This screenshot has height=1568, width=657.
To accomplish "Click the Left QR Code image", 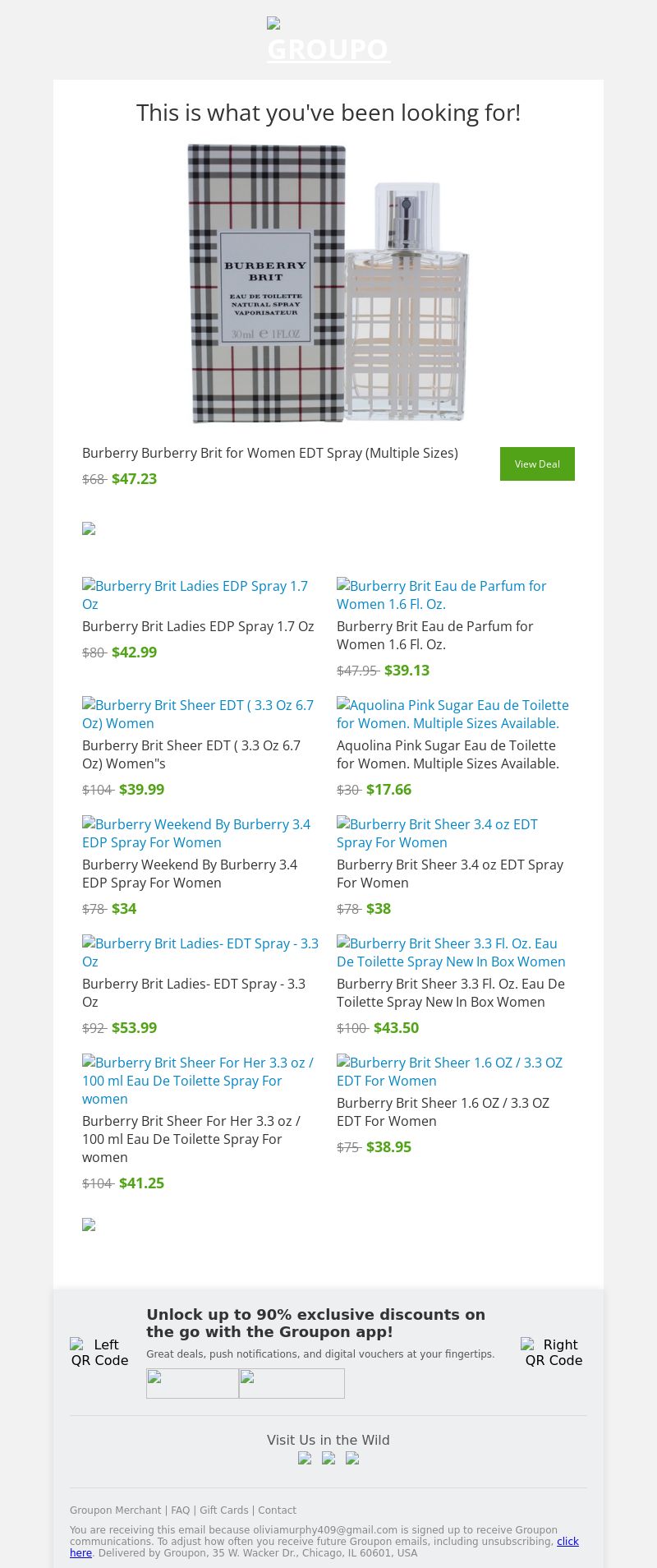I will tap(99, 1352).
